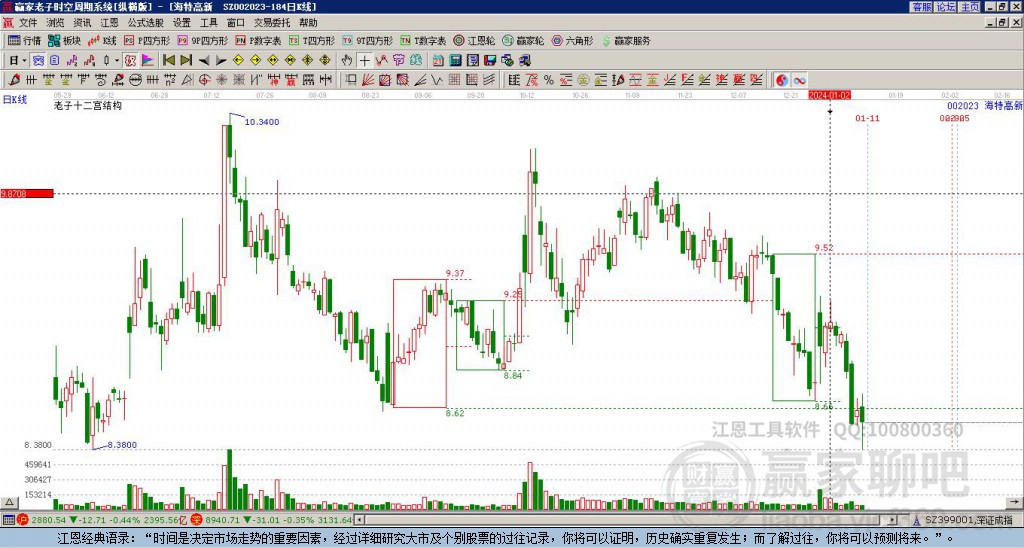
Task: Open the 资讯 menu
Action: [x=82, y=23]
